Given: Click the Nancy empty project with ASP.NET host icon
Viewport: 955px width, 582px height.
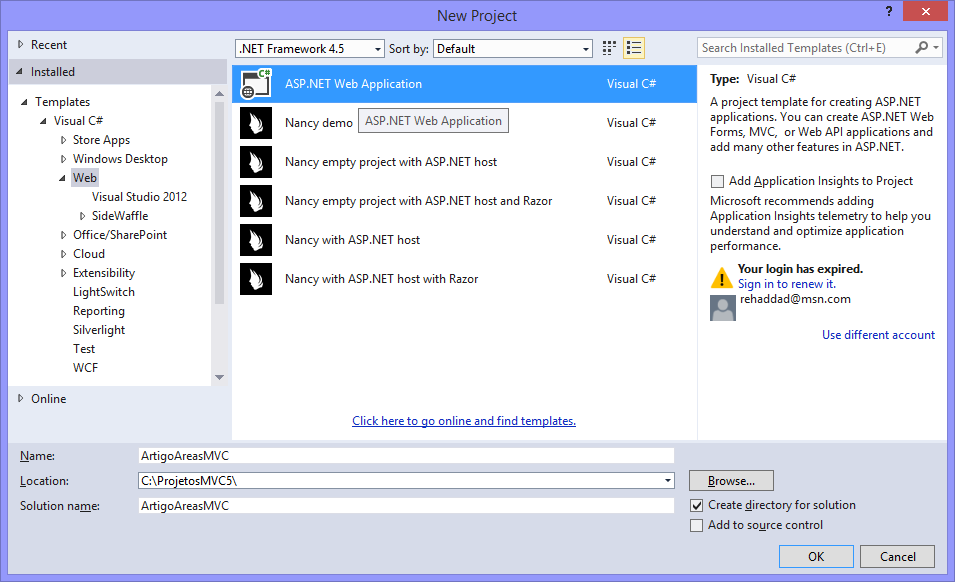Looking at the screenshot, I should click(256, 162).
